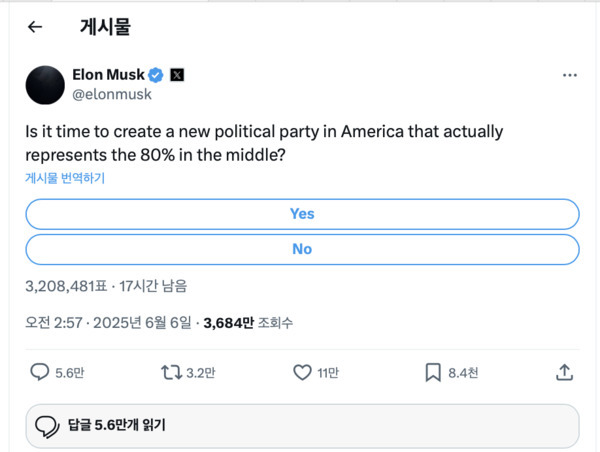This screenshot has width=600, height=452.
Task: Open 답글 5.6만개 읽기 replies button
Action: click(302, 426)
